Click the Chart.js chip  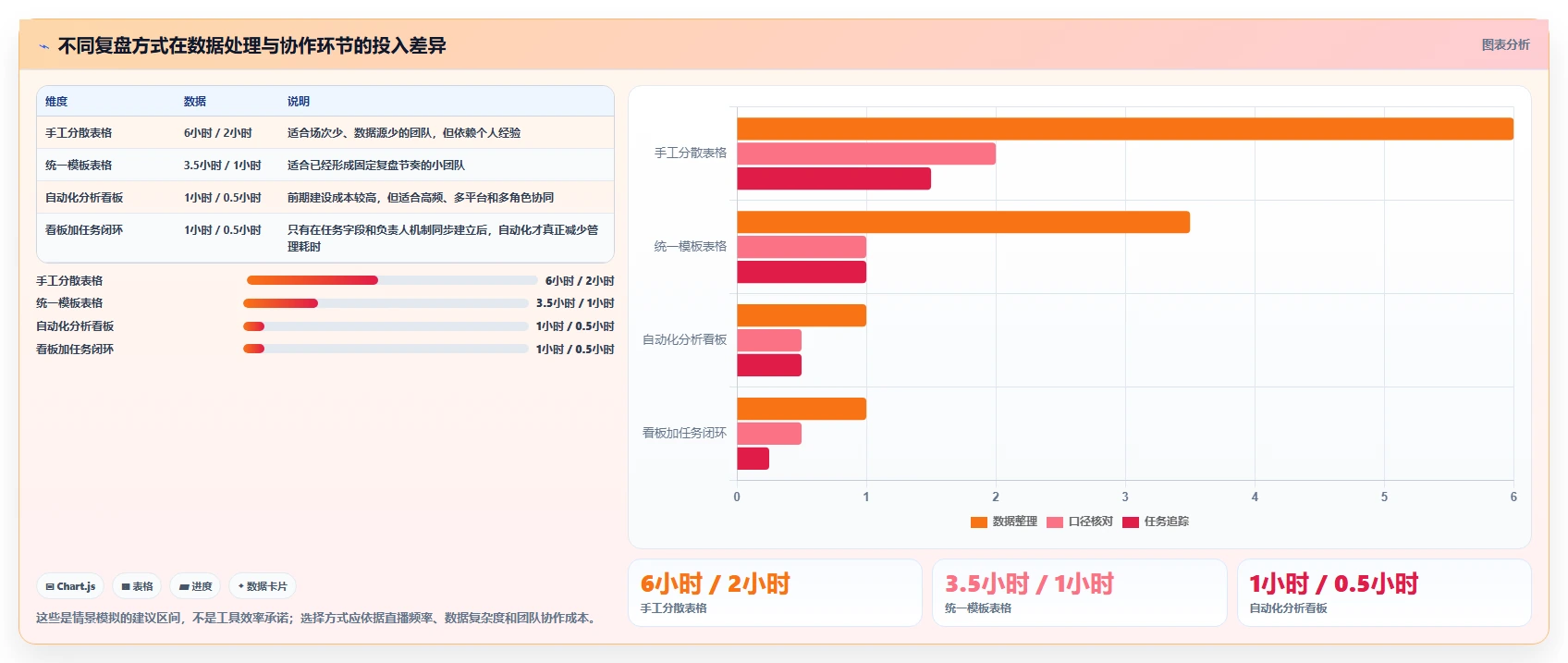[x=70, y=586]
